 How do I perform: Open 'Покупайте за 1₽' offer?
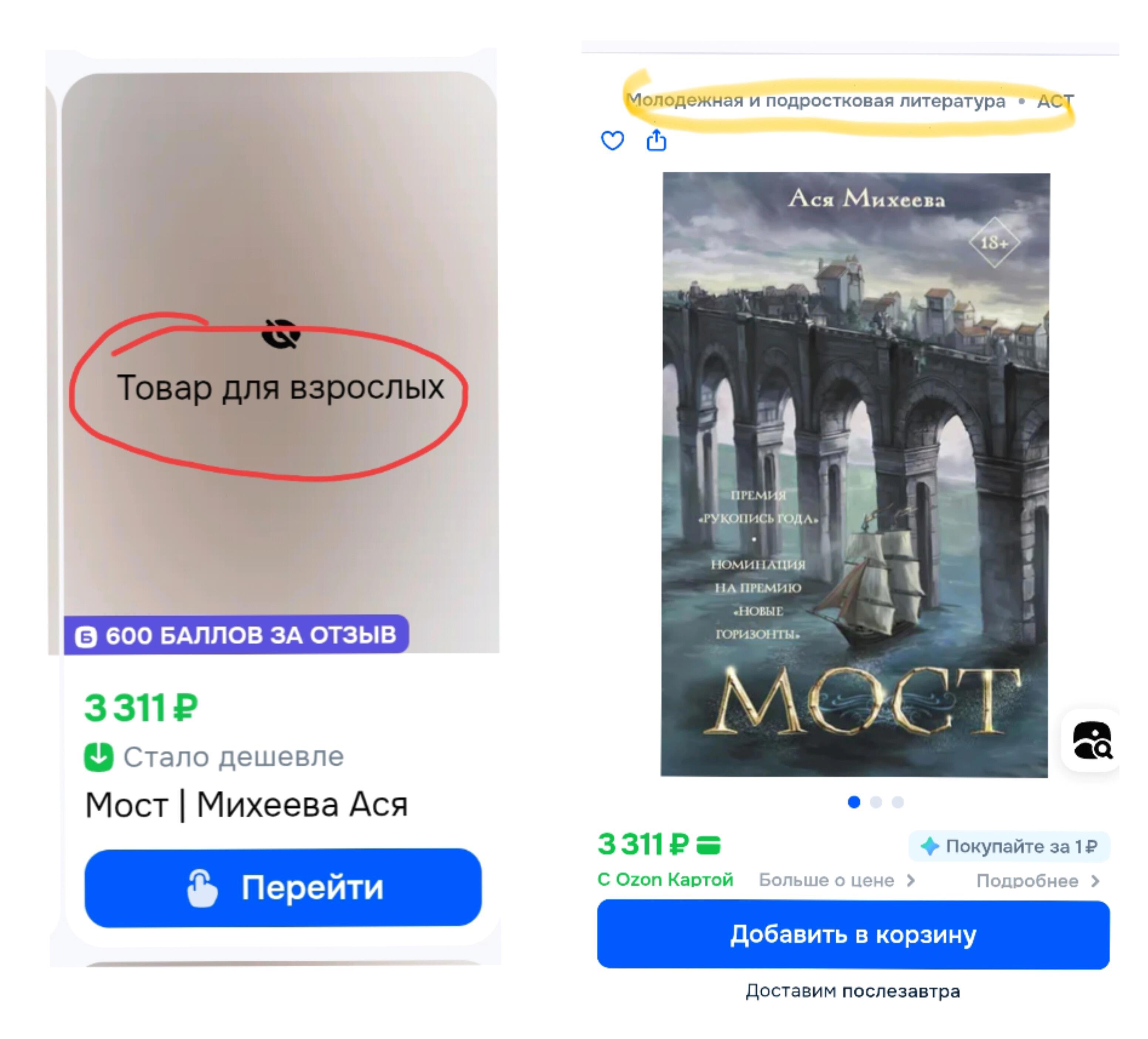[1009, 846]
